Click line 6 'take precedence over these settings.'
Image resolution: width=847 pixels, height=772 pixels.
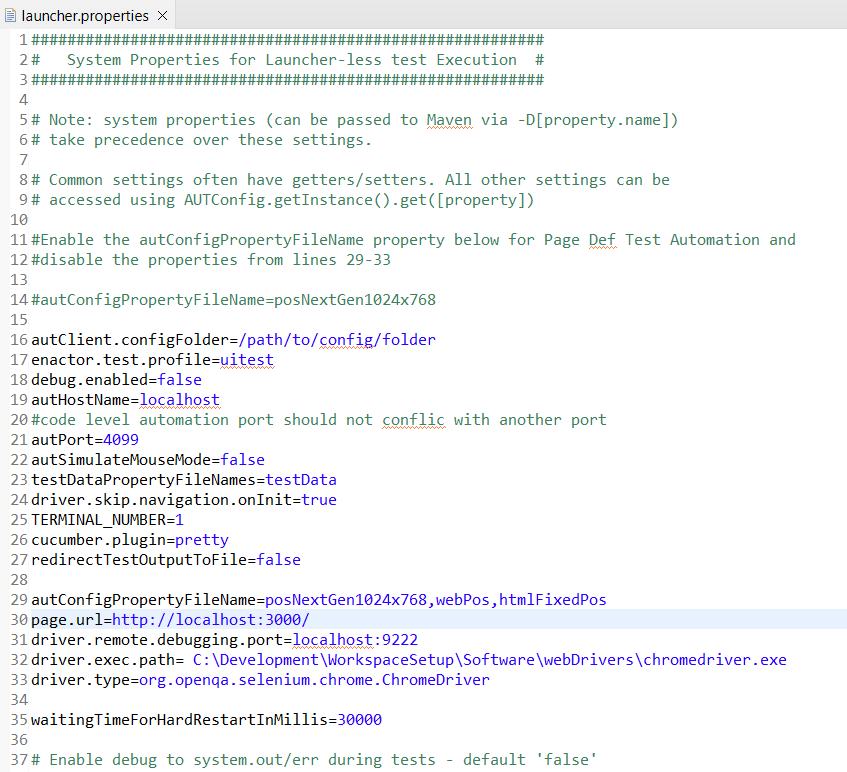(x=201, y=140)
